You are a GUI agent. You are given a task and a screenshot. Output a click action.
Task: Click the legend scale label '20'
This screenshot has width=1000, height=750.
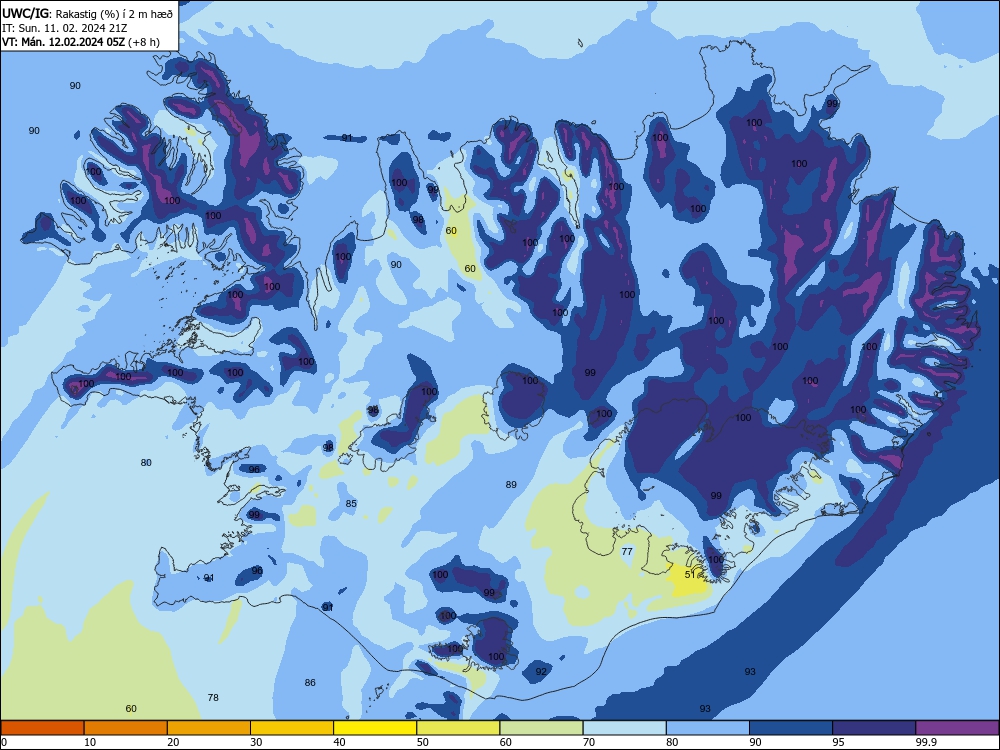point(173,742)
